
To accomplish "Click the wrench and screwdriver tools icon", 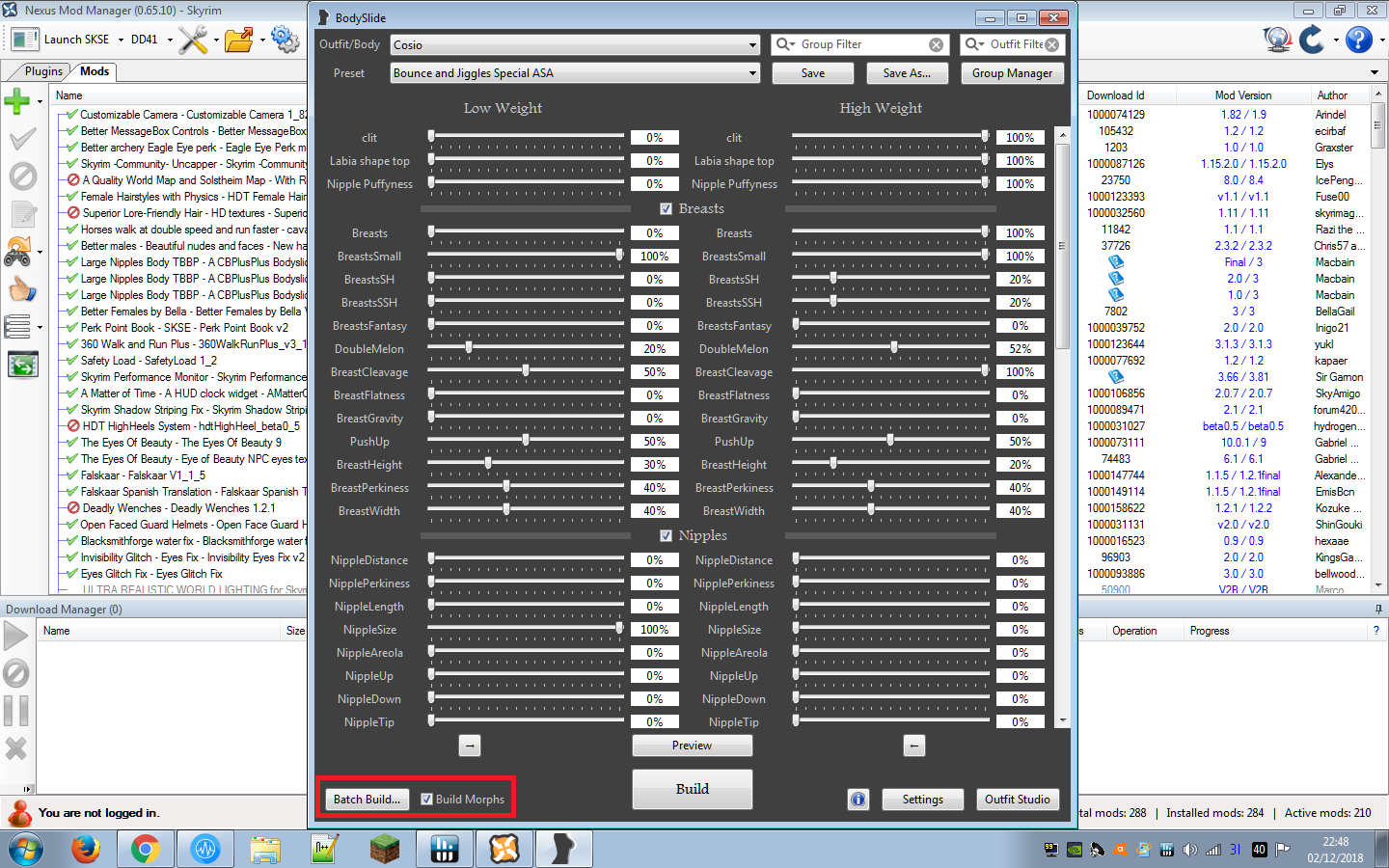I will pos(193,40).
